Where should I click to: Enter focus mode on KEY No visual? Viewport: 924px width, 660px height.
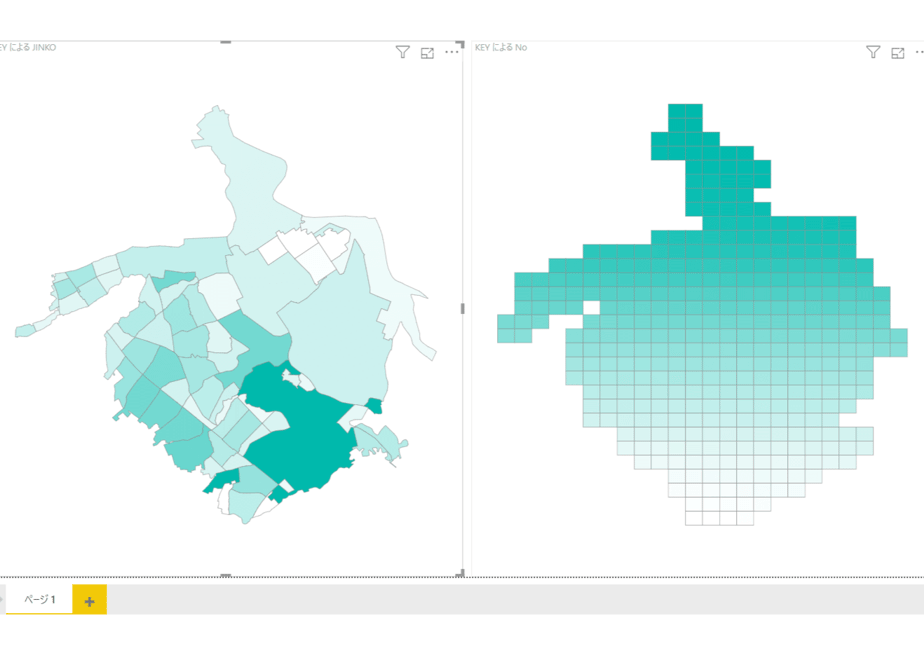click(x=897, y=53)
